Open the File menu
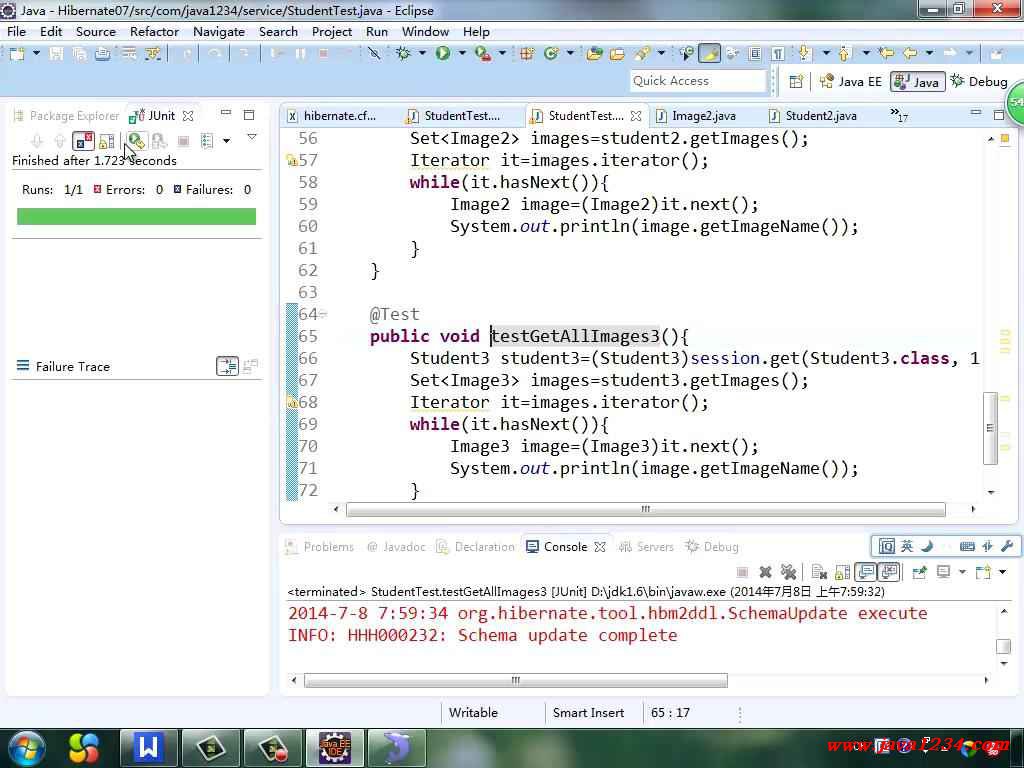This screenshot has height=768, width=1024. coord(16,31)
